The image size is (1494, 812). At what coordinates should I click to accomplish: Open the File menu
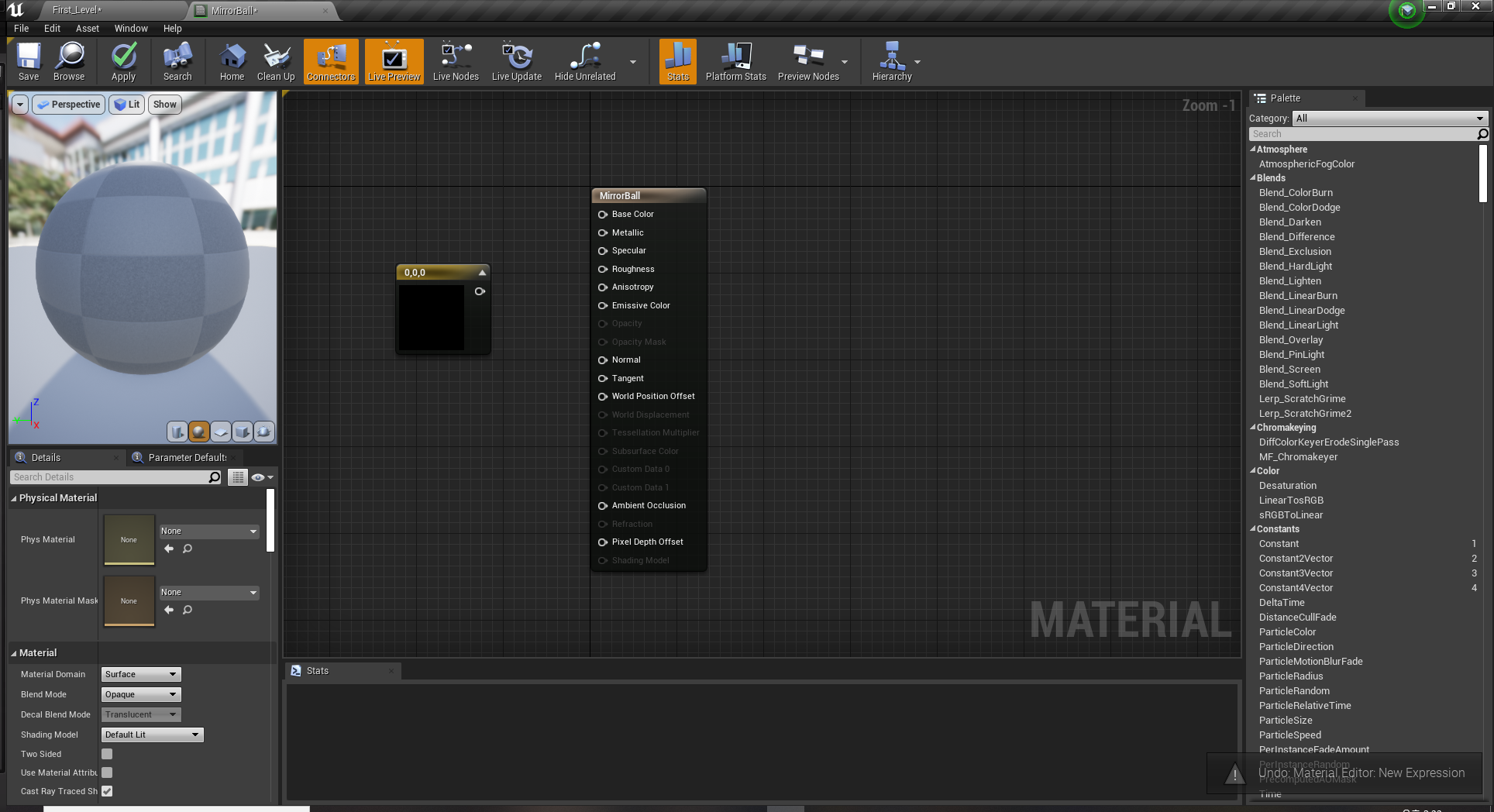tap(22, 28)
